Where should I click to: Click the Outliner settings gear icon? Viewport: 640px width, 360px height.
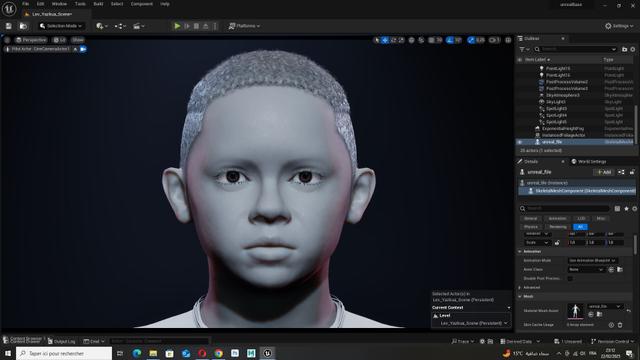tap(633, 49)
